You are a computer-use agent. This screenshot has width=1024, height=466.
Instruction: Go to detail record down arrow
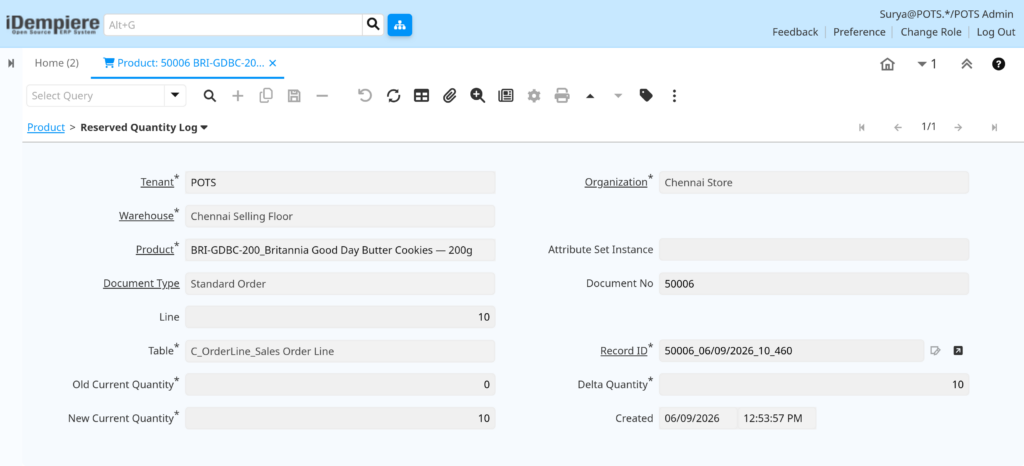click(x=618, y=96)
